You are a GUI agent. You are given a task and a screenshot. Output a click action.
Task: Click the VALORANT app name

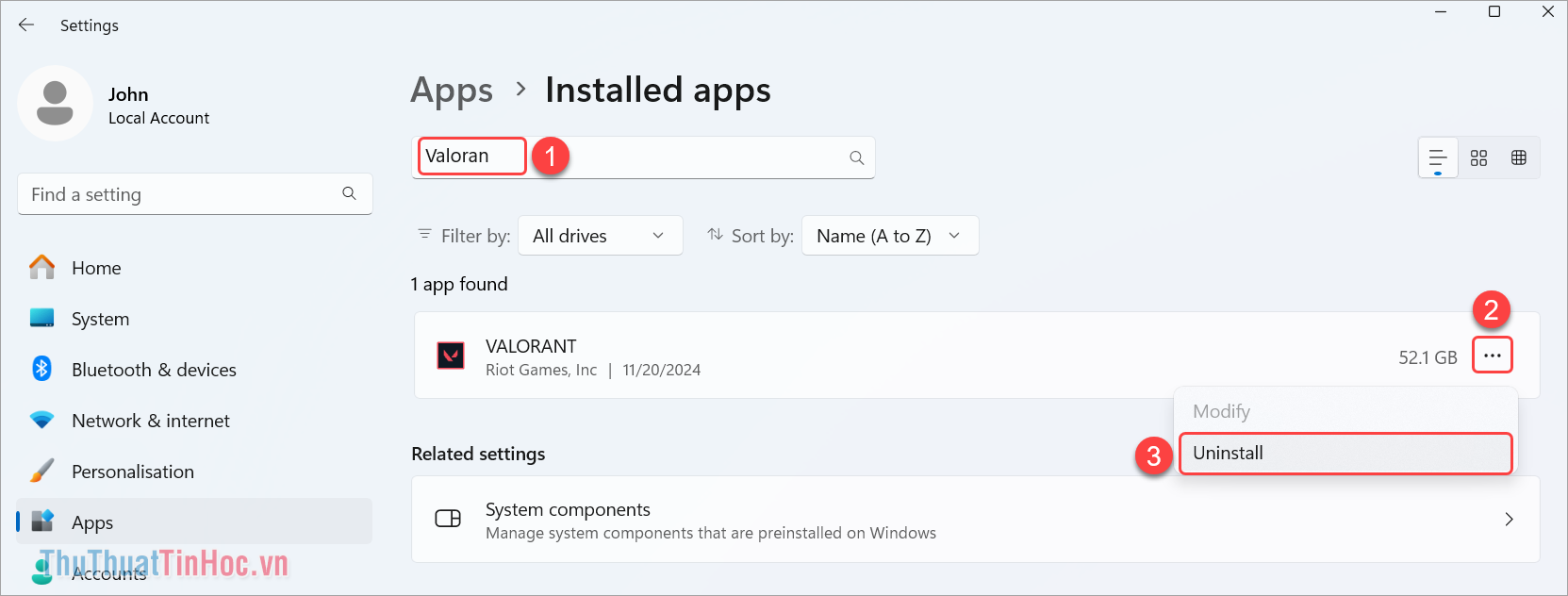[531, 346]
